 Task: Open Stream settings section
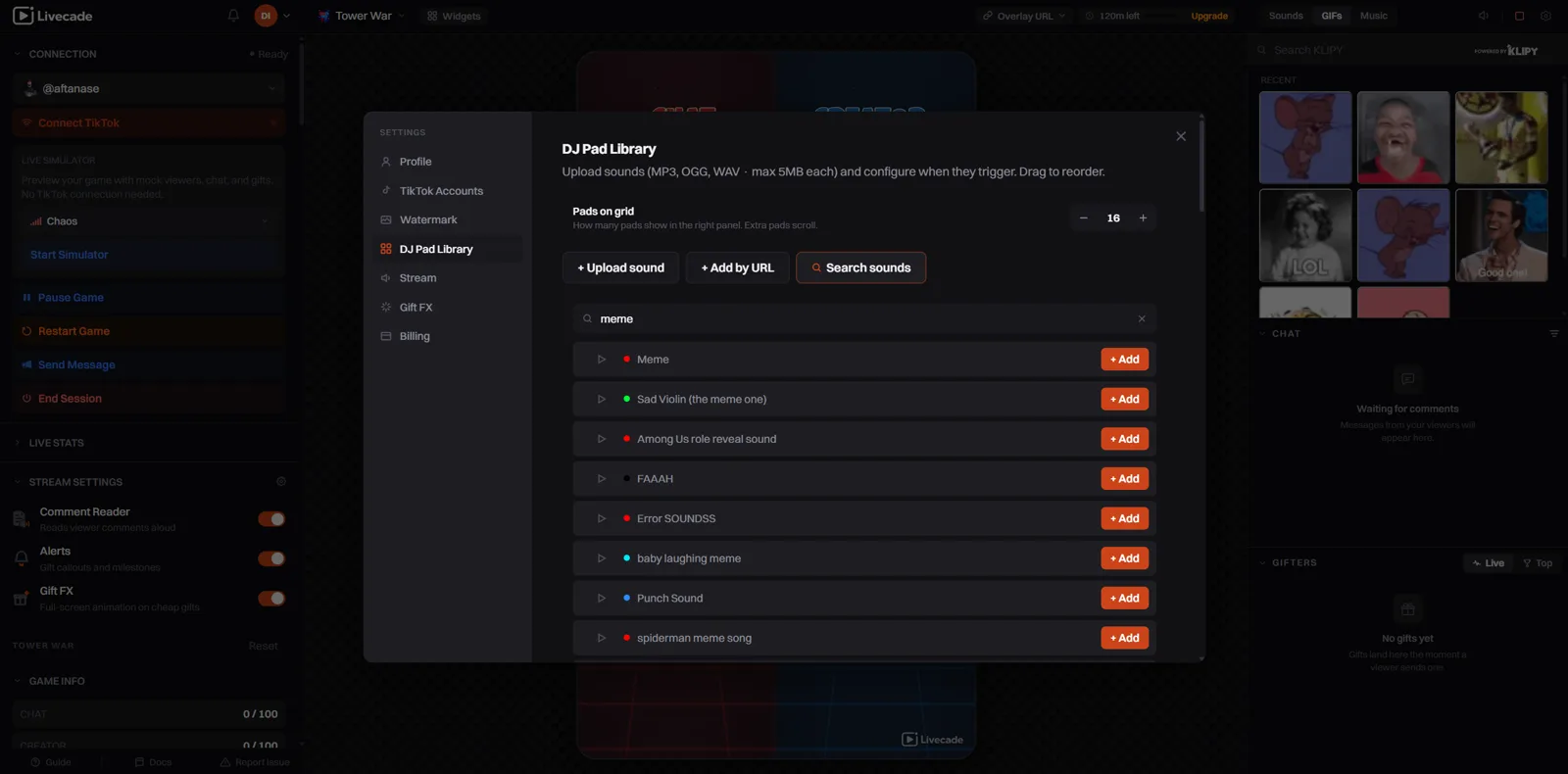(x=449, y=278)
